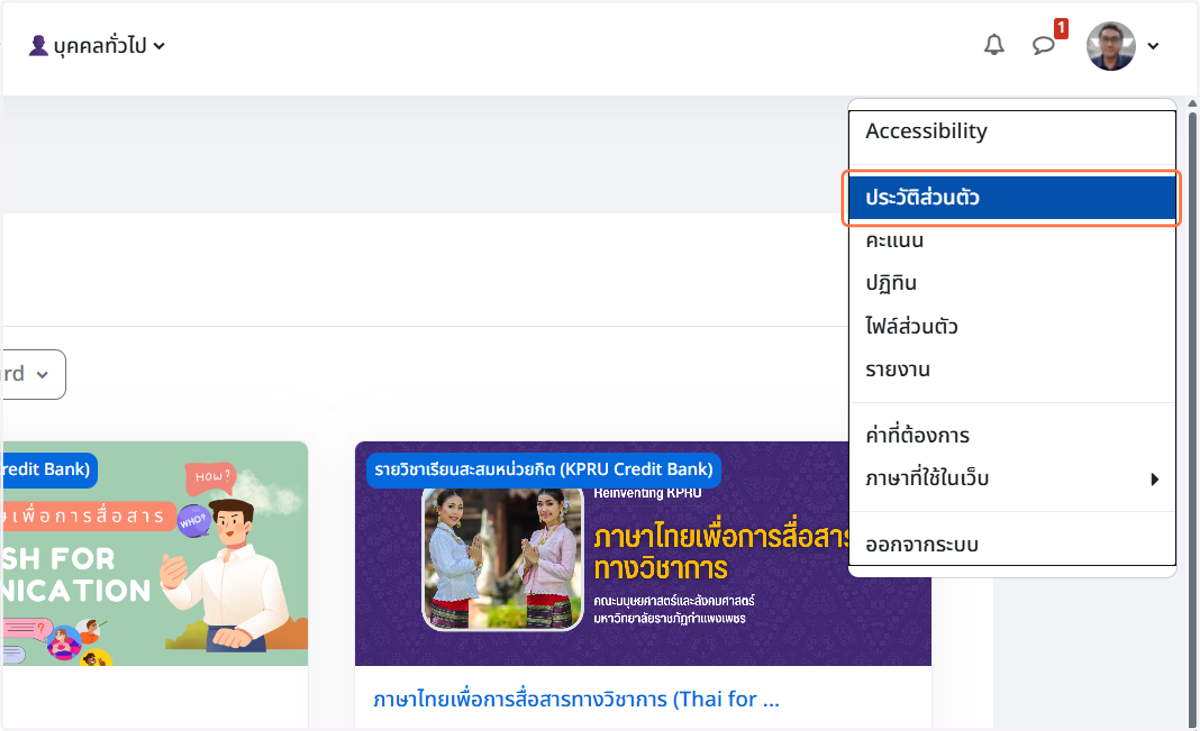The image size is (1200, 731).
Task: Expand the บุคคลทั่วไป dropdown menu
Action: pyautogui.click(x=97, y=45)
